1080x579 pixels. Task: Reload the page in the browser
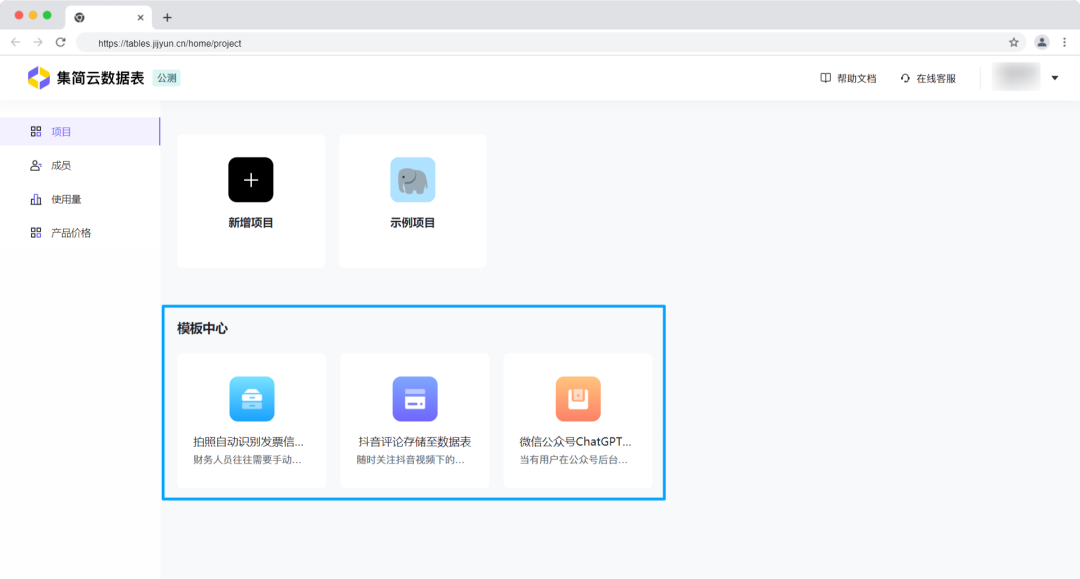pyautogui.click(x=61, y=43)
